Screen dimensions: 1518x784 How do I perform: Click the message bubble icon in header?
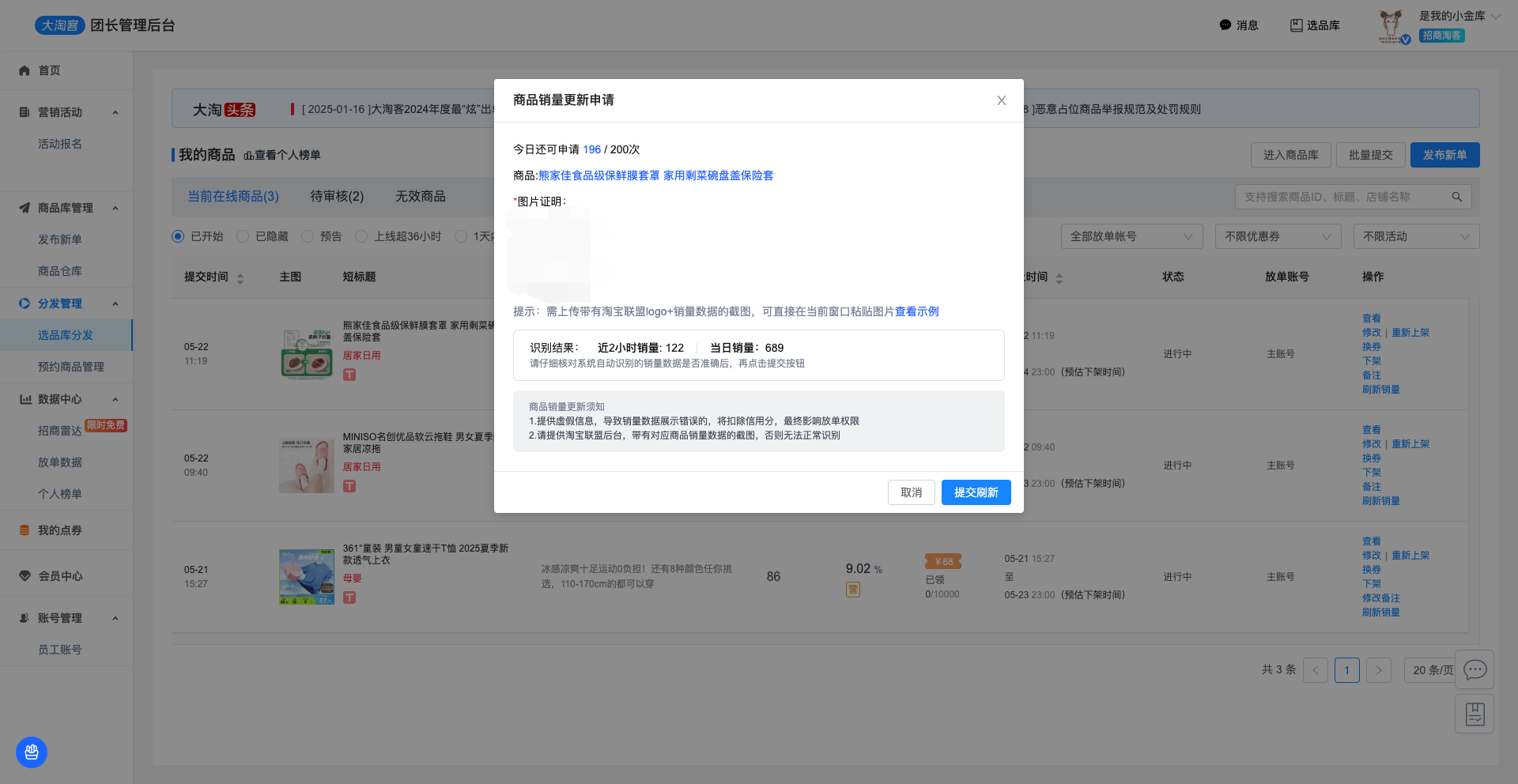(1225, 25)
